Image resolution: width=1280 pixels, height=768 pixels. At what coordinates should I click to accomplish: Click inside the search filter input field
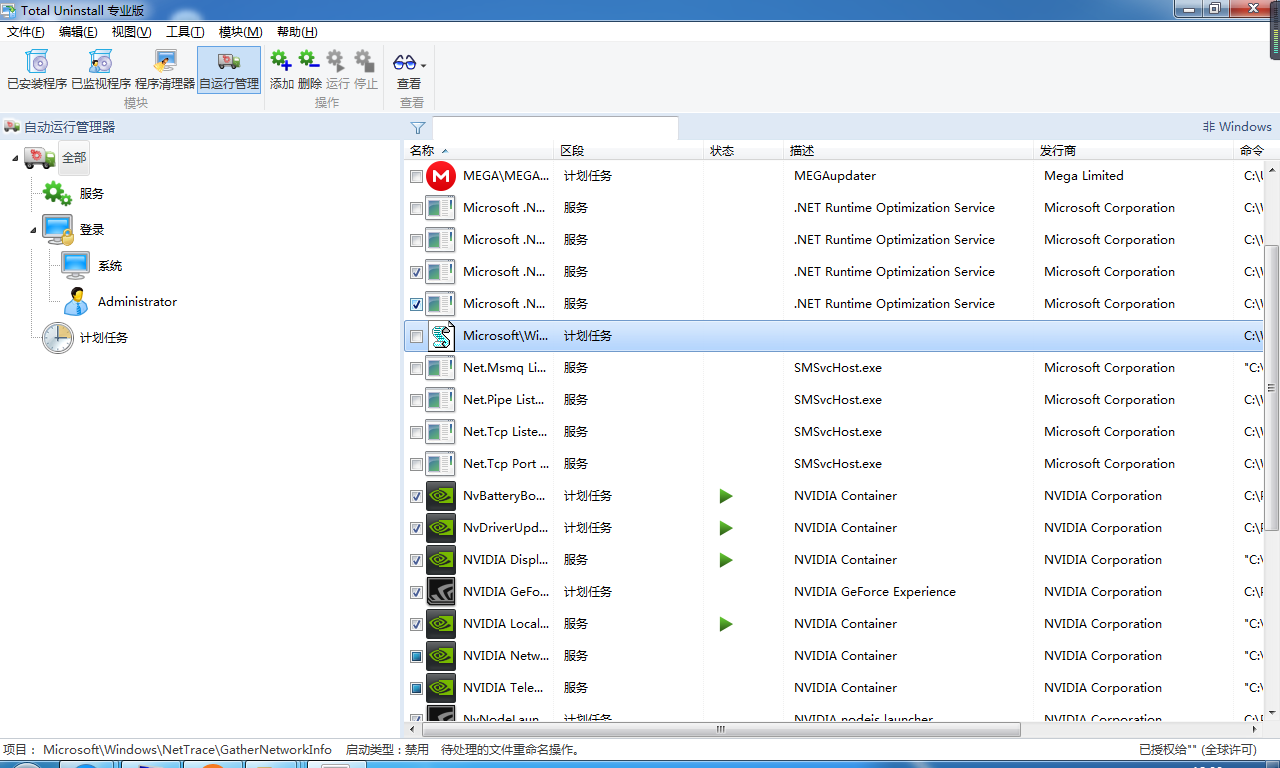coord(555,127)
